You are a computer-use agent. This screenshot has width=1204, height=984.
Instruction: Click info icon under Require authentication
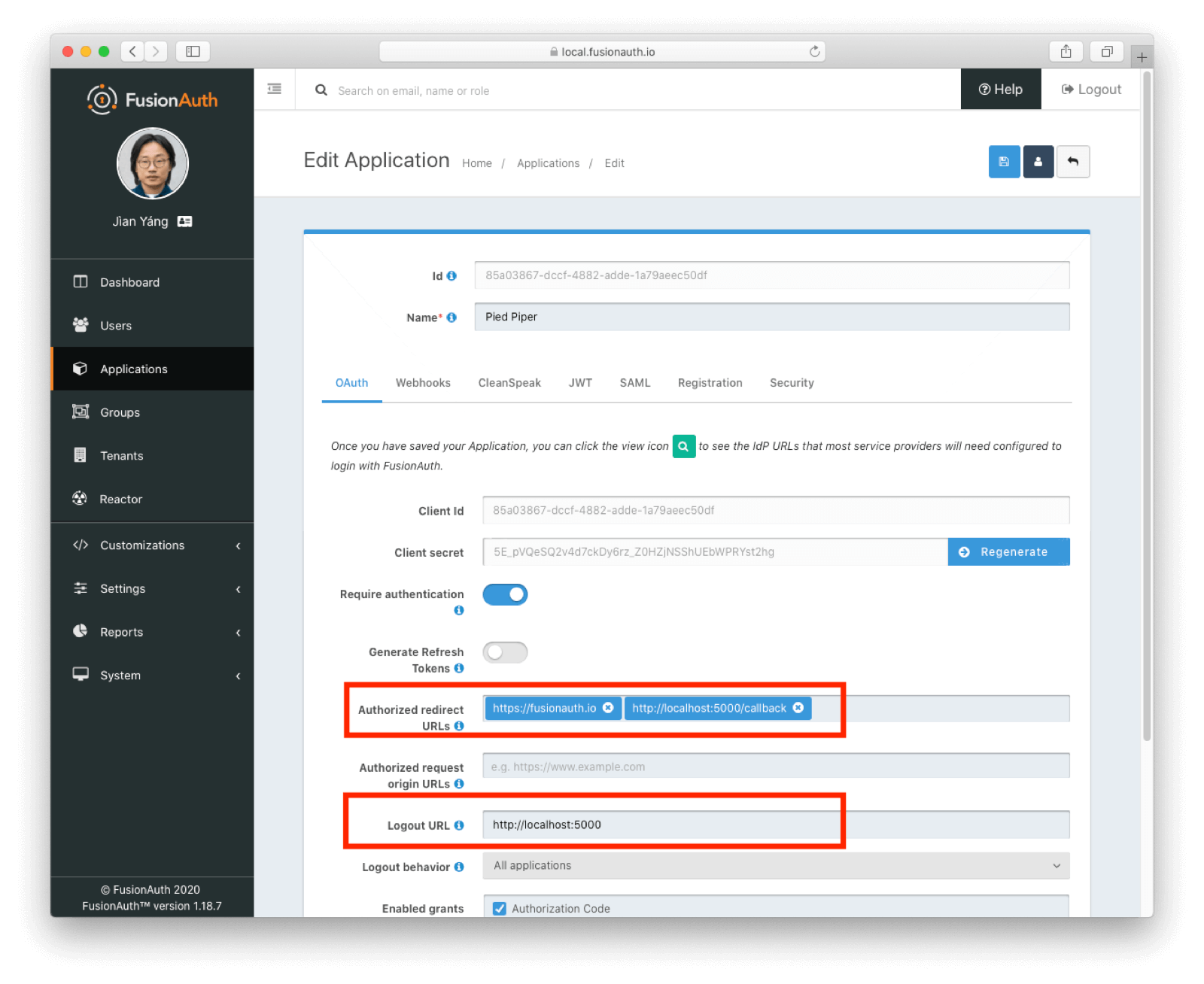click(459, 610)
